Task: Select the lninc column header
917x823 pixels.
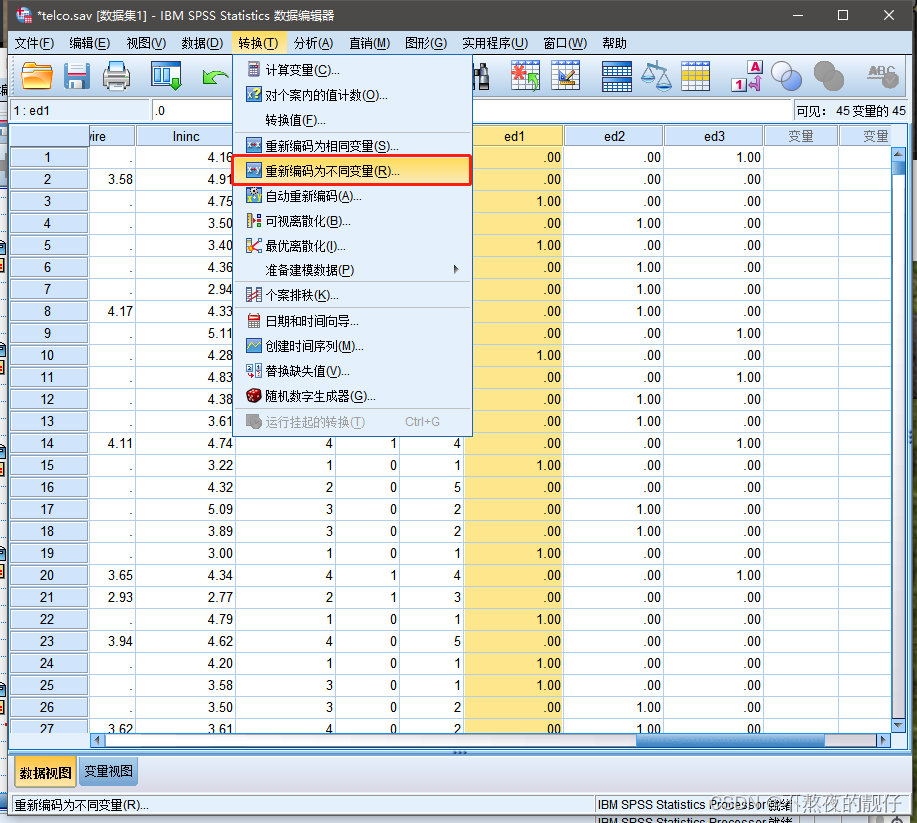Action: click(x=185, y=136)
